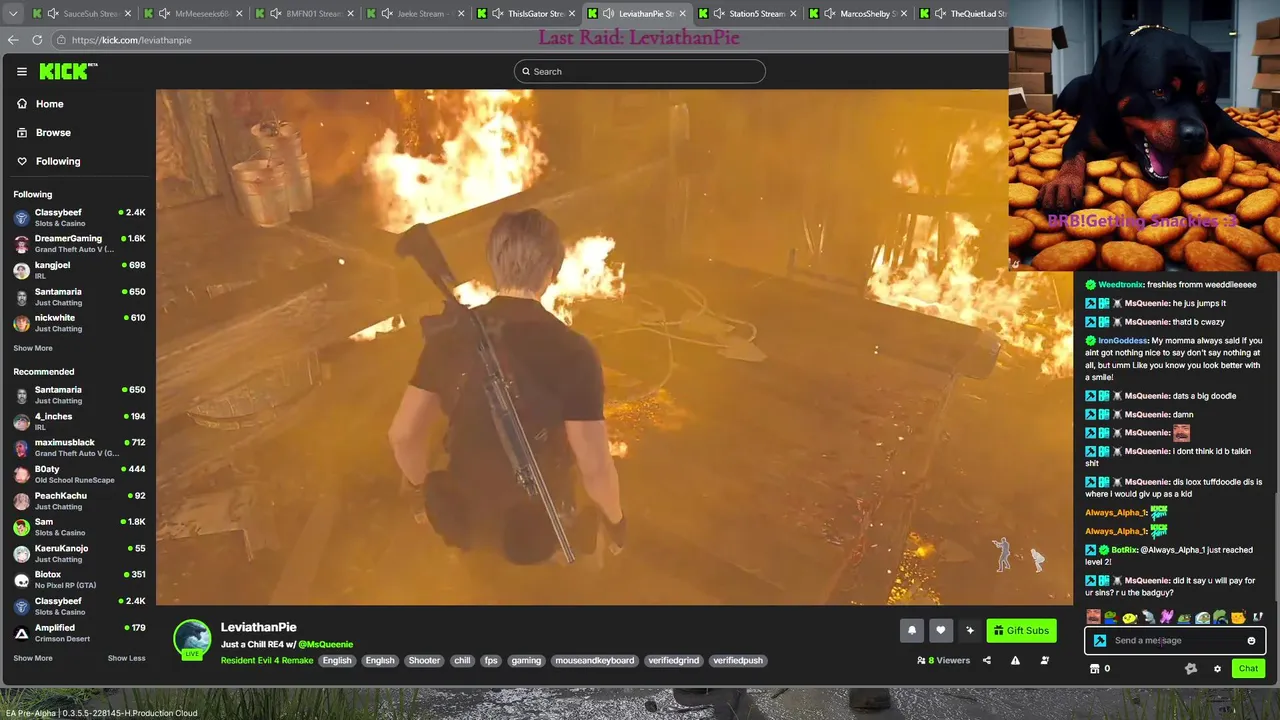
Task: Click the sparkle icon beside Gift Subs
Action: click(x=969, y=630)
